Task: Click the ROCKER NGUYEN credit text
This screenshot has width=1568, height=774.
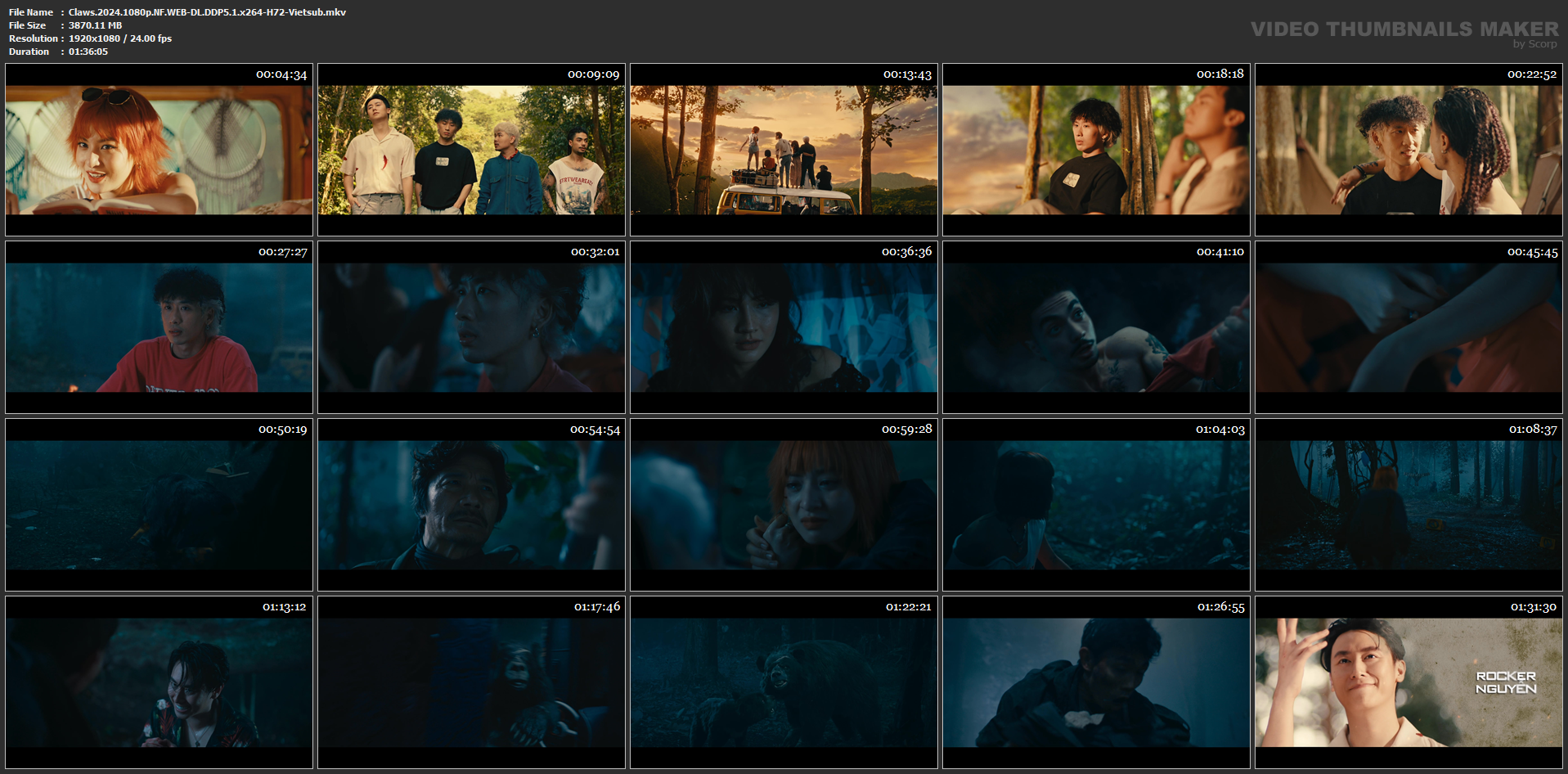Action: pos(1506,682)
